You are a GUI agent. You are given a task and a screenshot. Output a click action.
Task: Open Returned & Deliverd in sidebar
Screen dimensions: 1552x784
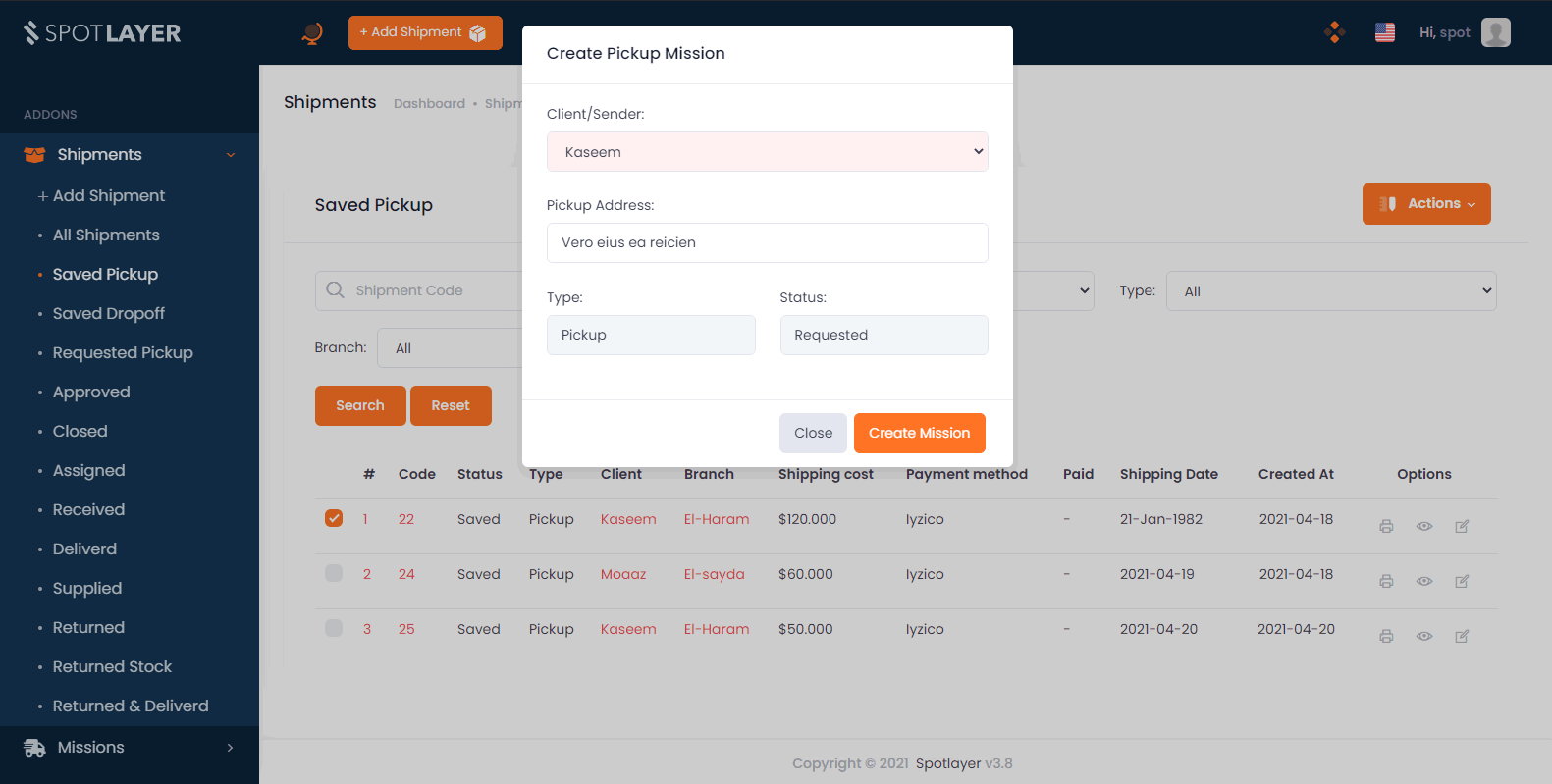131,706
